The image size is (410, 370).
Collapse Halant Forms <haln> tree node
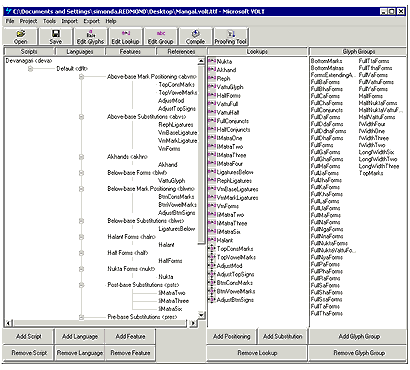coord(81,237)
